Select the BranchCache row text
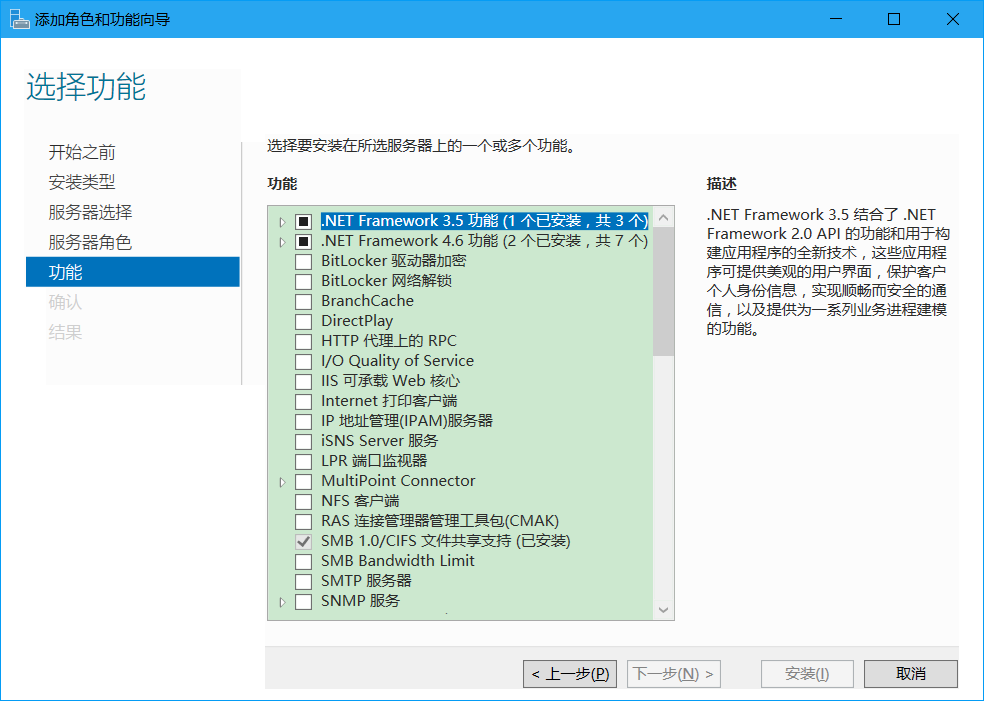The width and height of the screenshot is (984, 701). point(368,301)
